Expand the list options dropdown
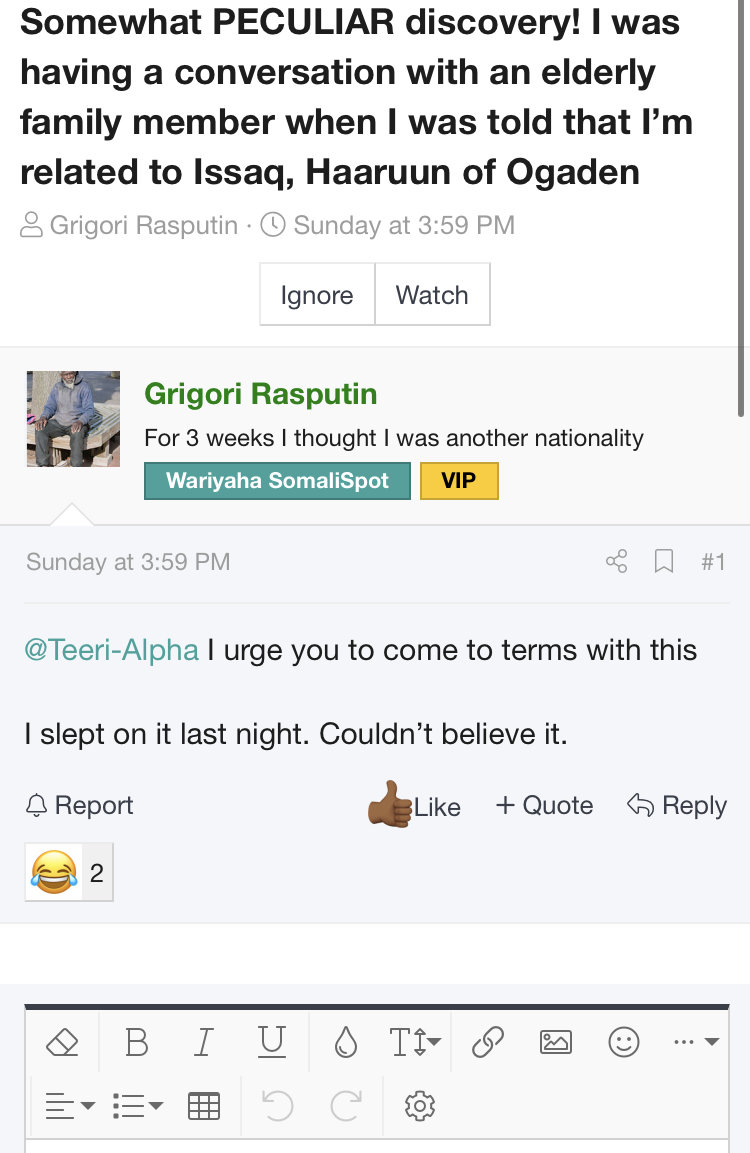This screenshot has width=750, height=1153. click(x=138, y=1105)
